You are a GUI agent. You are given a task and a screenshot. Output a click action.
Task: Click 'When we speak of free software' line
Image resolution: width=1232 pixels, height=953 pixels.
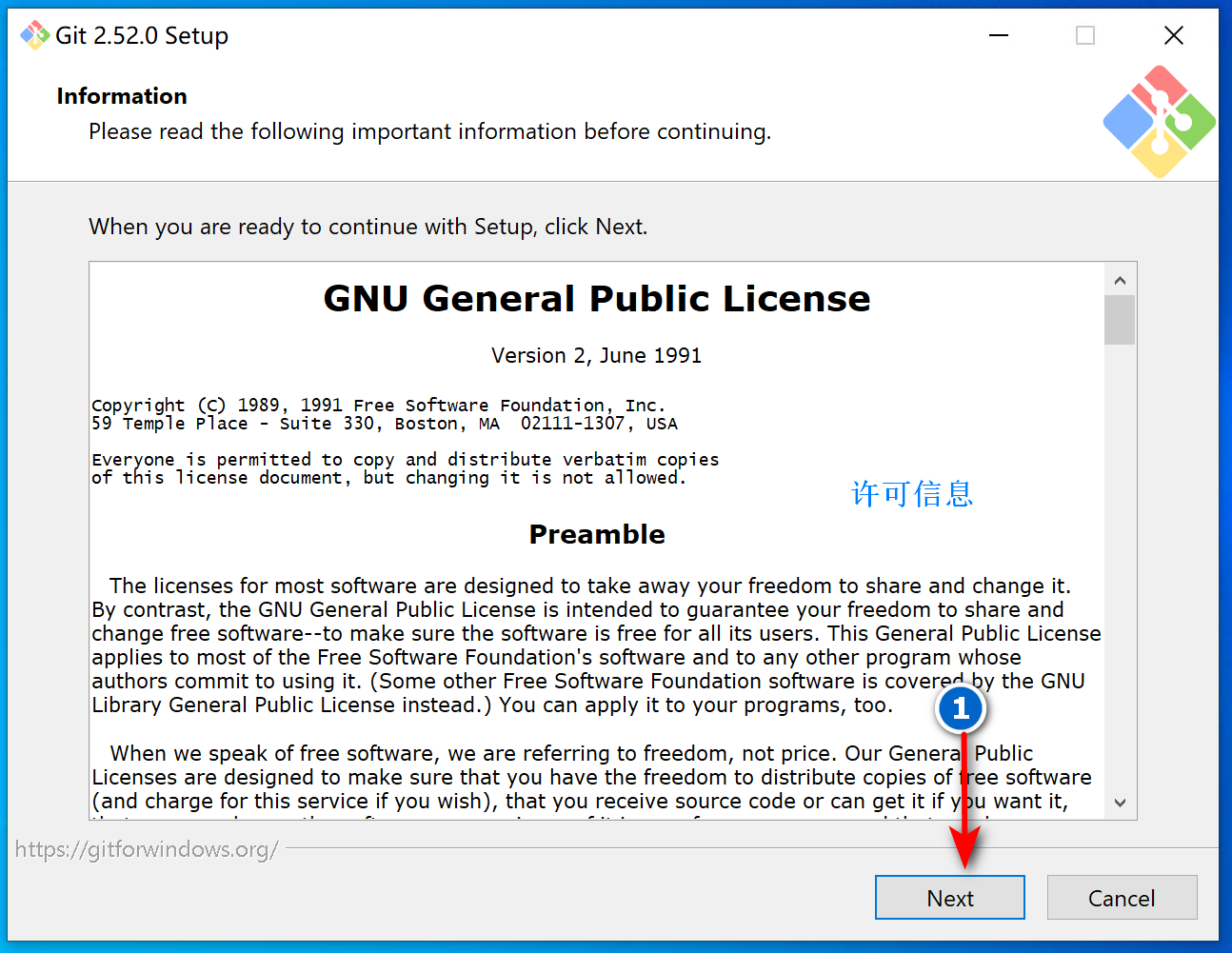(572, 753)
